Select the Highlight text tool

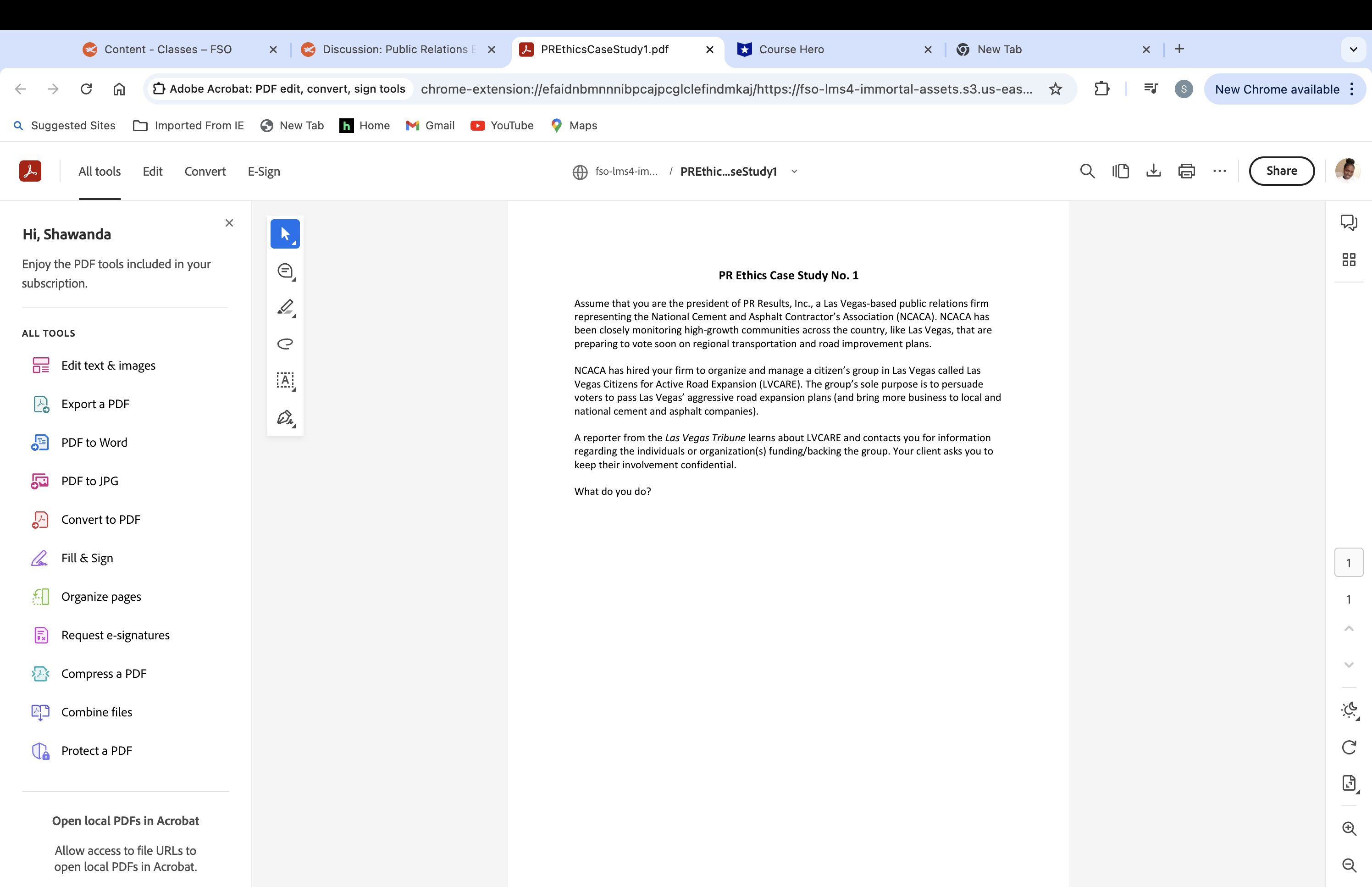click(285, 307)
